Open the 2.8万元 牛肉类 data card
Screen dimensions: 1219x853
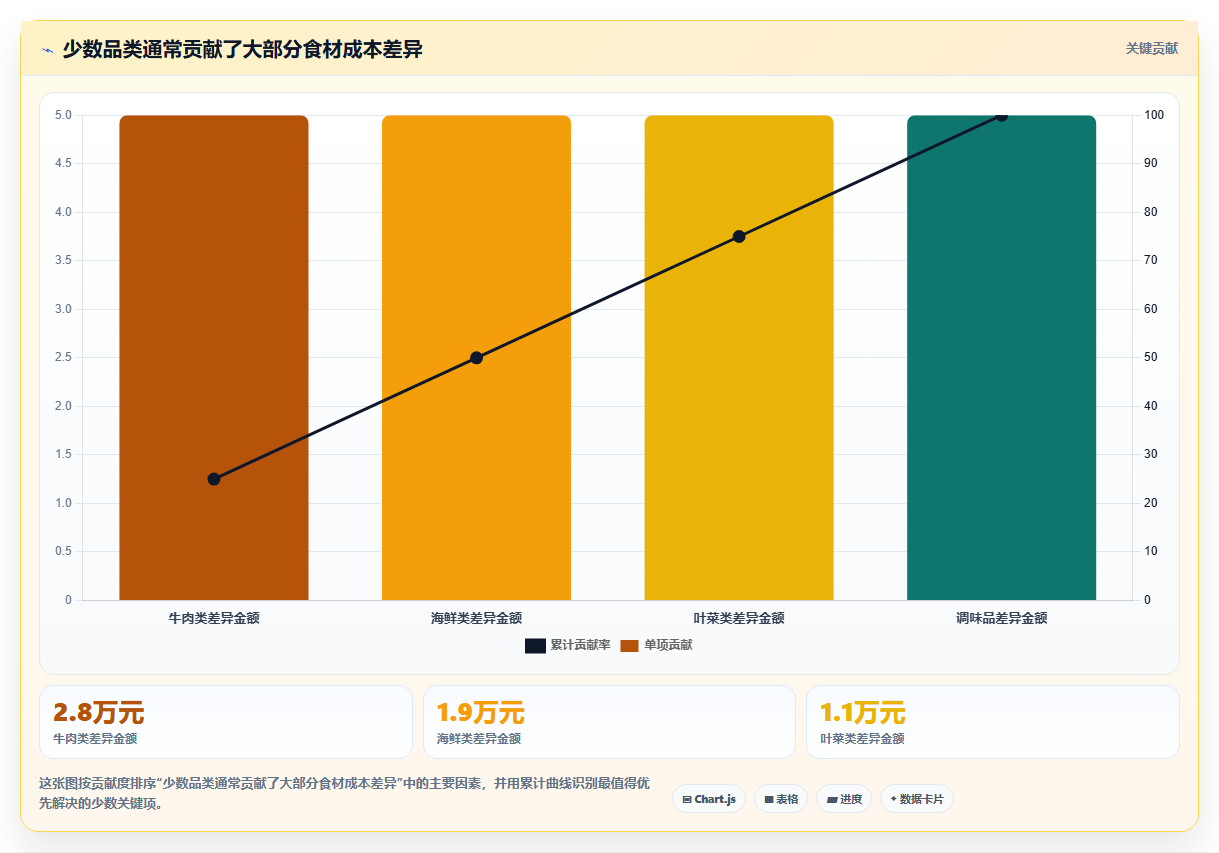click(226, 722)
